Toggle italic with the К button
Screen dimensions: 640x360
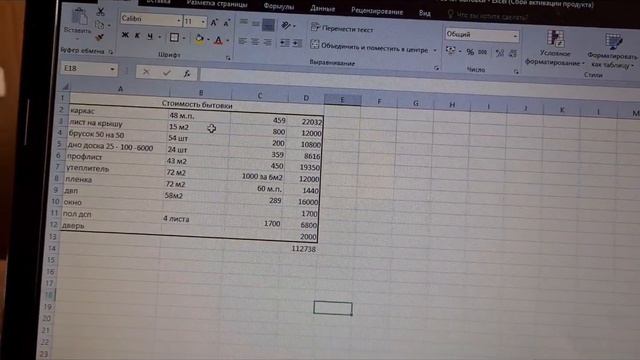tap(138, 36)
